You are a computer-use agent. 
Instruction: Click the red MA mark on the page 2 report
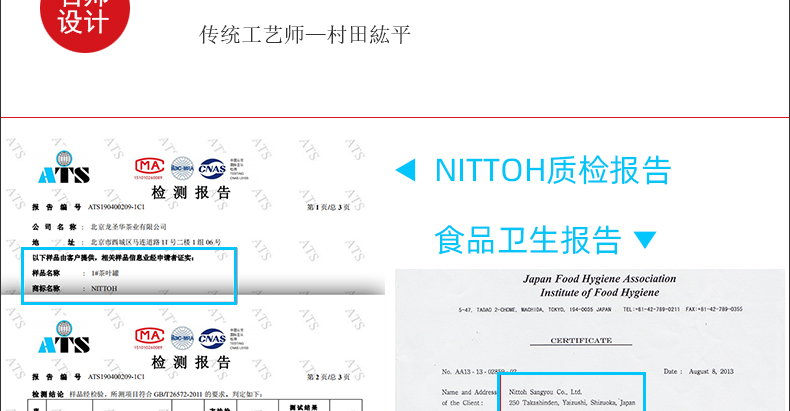pyautogui.click(x=149, y=337)
